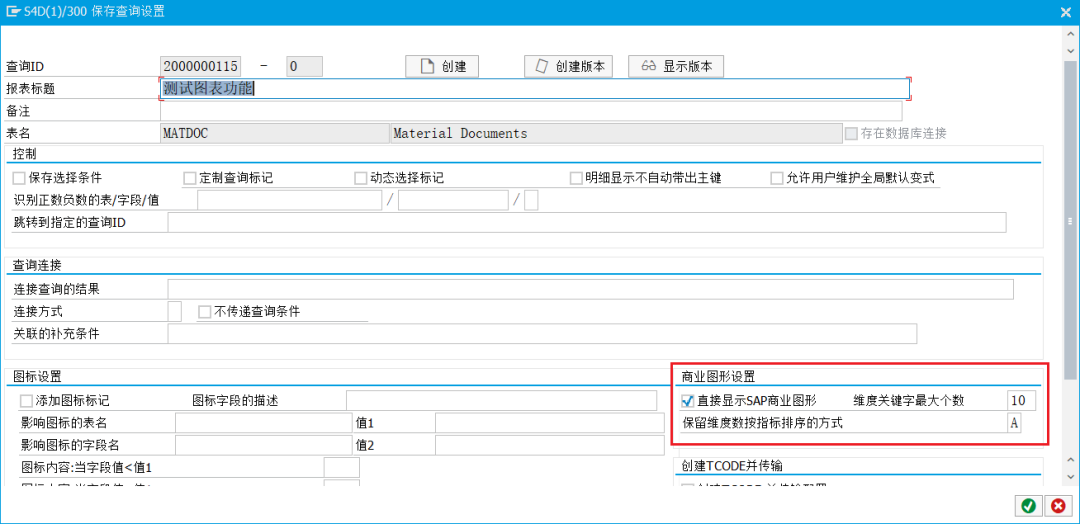Click the 影响图标的字段名 input field
Screen dimensions: 1080x524
tap(264, 446)
